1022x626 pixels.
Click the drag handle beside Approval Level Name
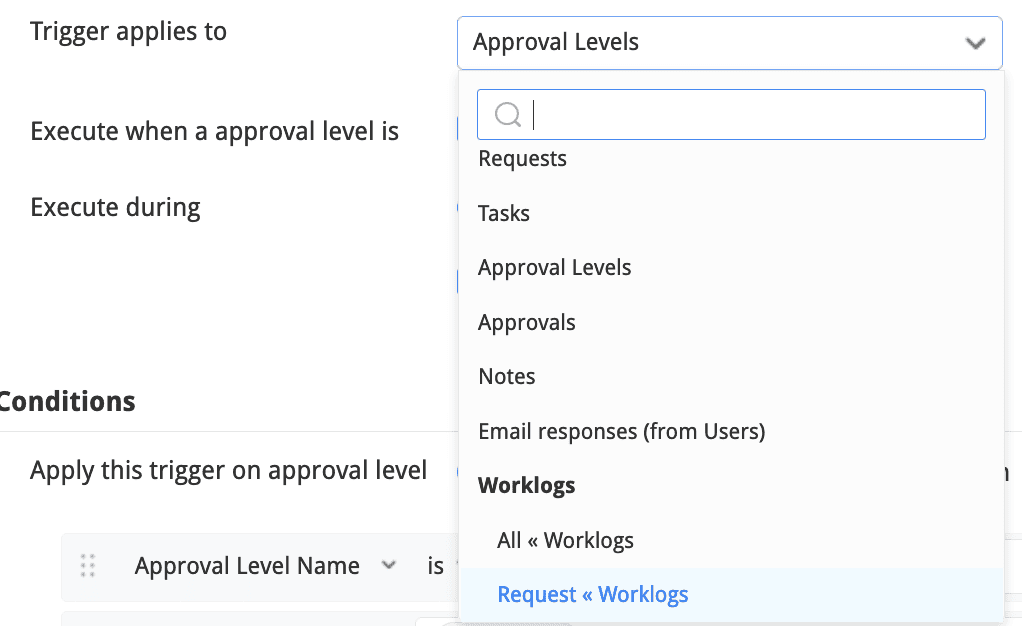[x=88, y=566]
